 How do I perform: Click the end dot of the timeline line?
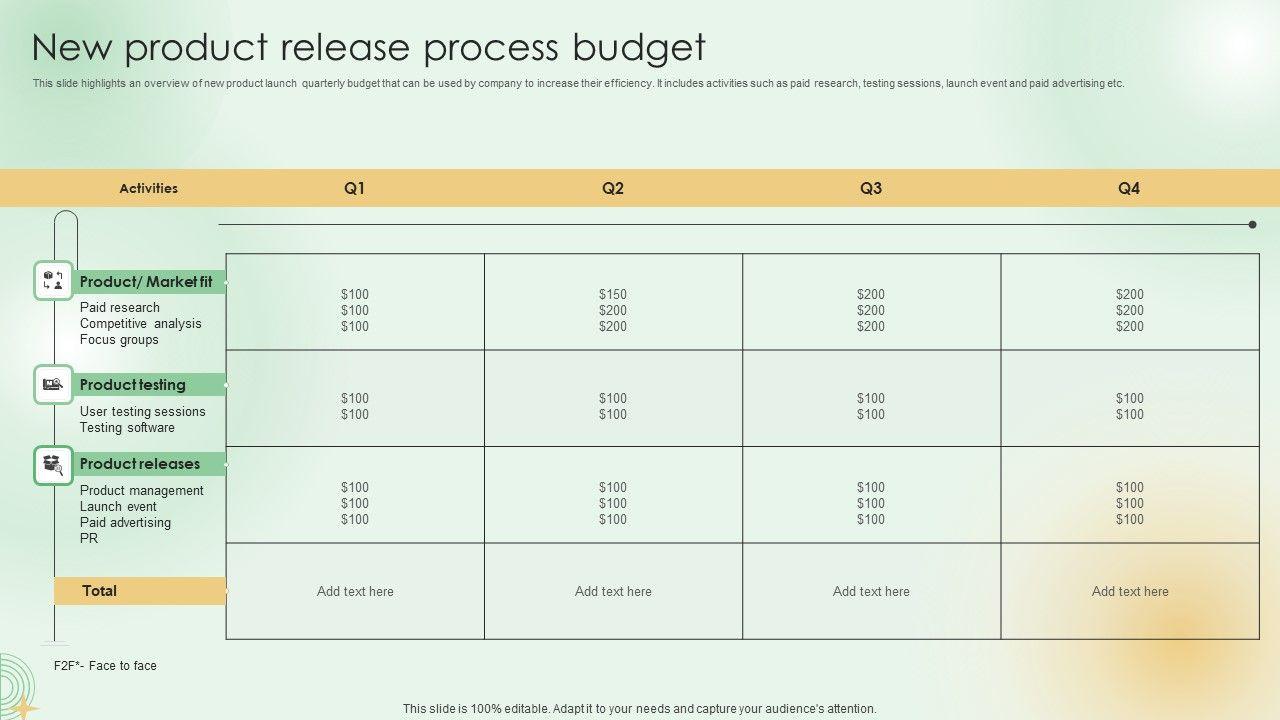(x=1252, y=225)
